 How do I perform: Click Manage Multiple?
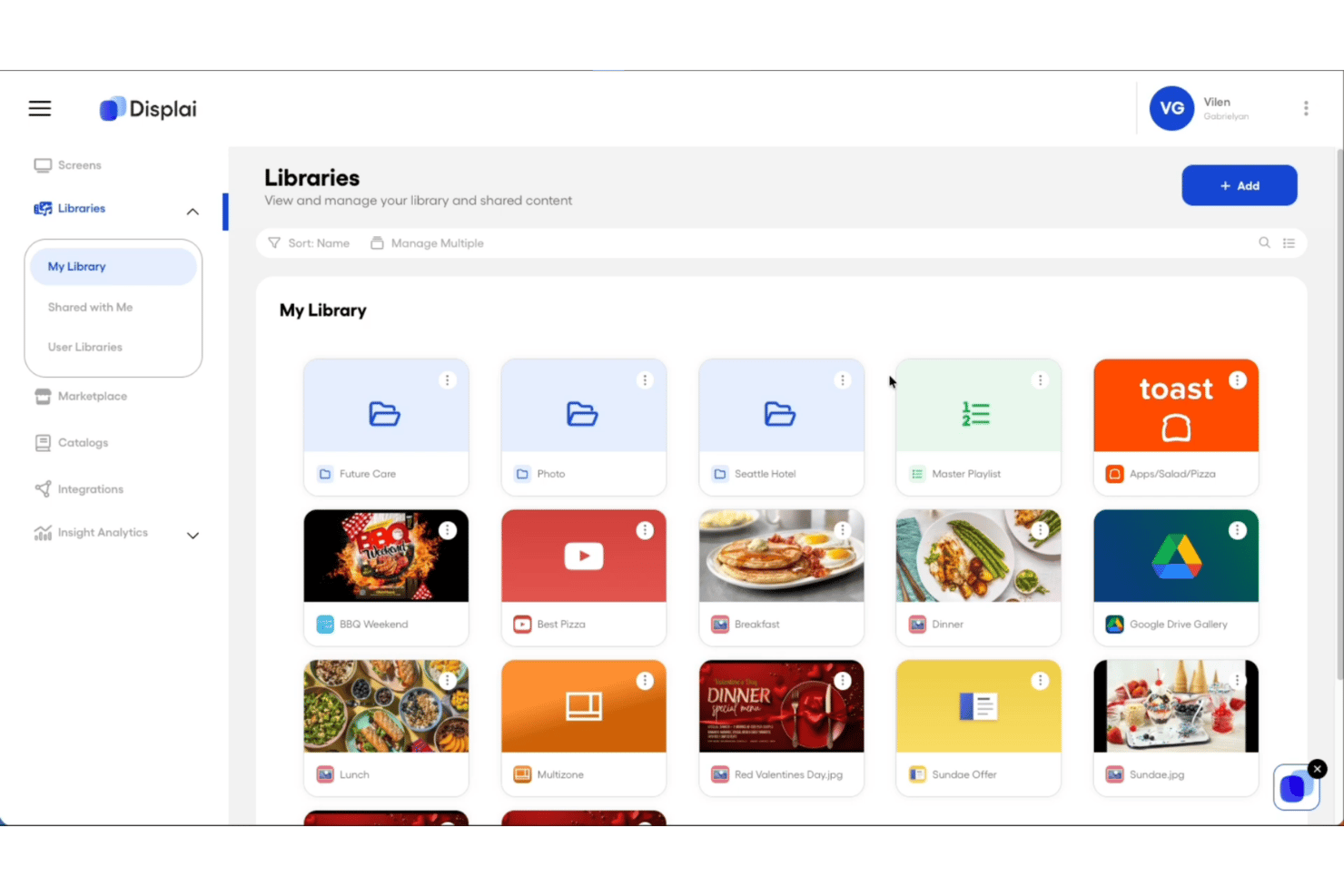(x=427, y=243)
